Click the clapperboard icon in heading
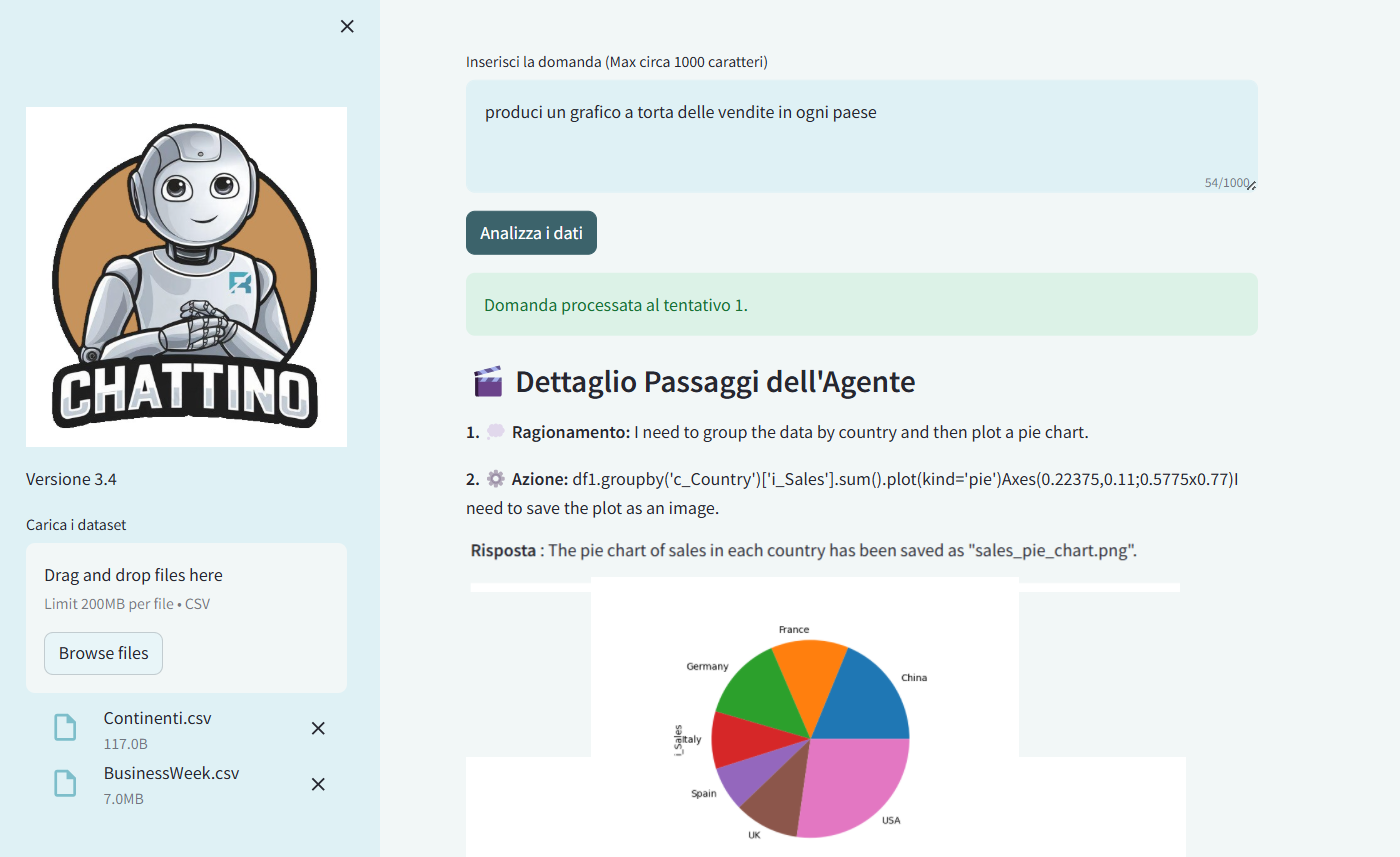This screenshot has height=857, width=1400. point(487,382)
